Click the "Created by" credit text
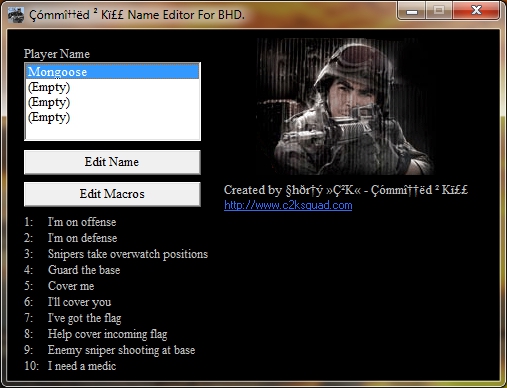 pos(346,190)
